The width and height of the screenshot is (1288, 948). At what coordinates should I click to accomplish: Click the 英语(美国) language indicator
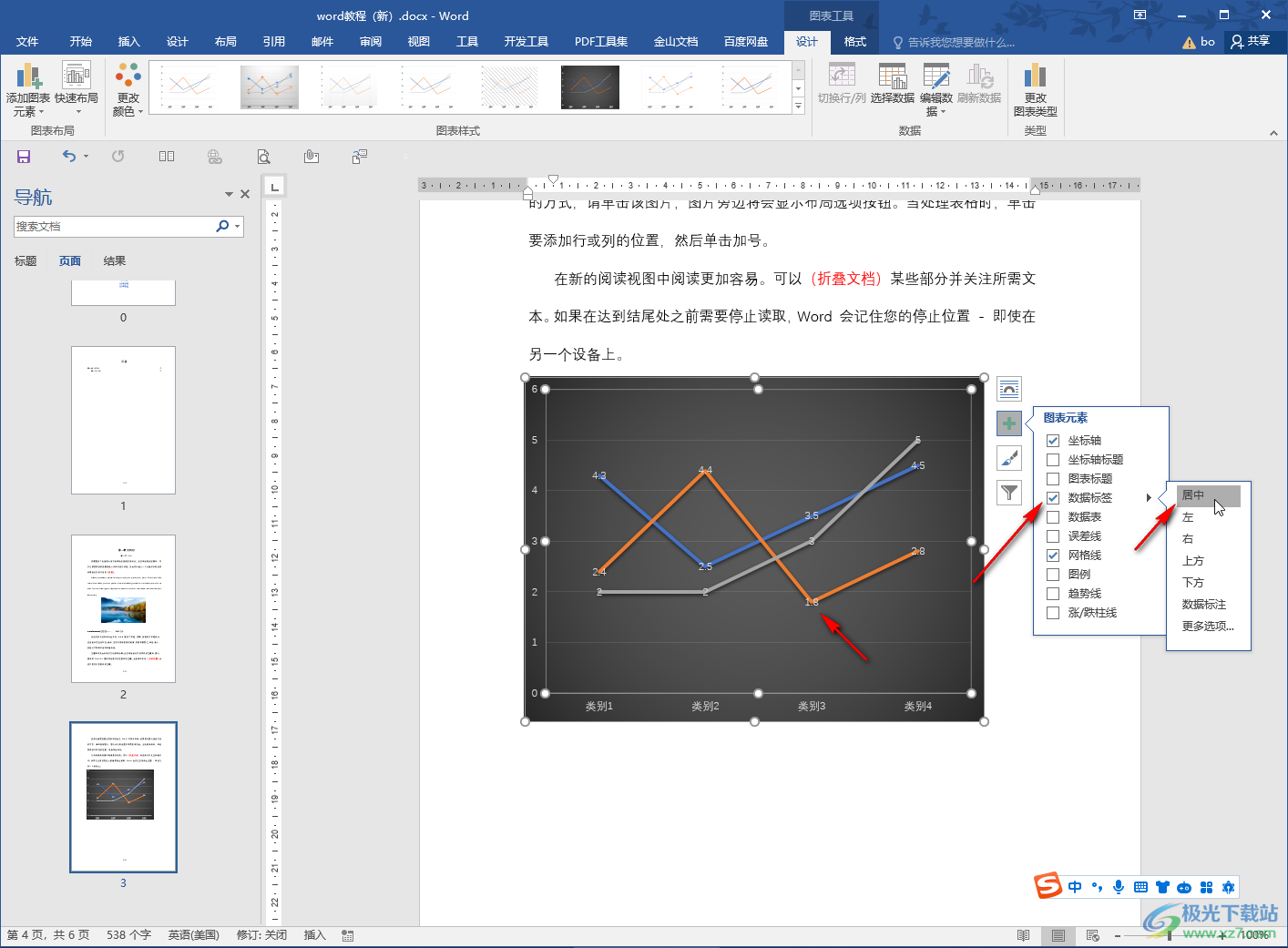click(x=193, y=935)
